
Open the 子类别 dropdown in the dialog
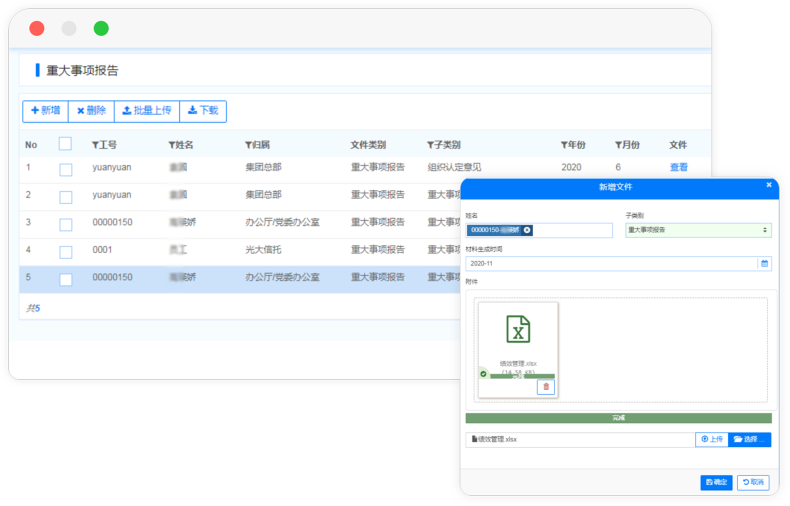(698, 230)
